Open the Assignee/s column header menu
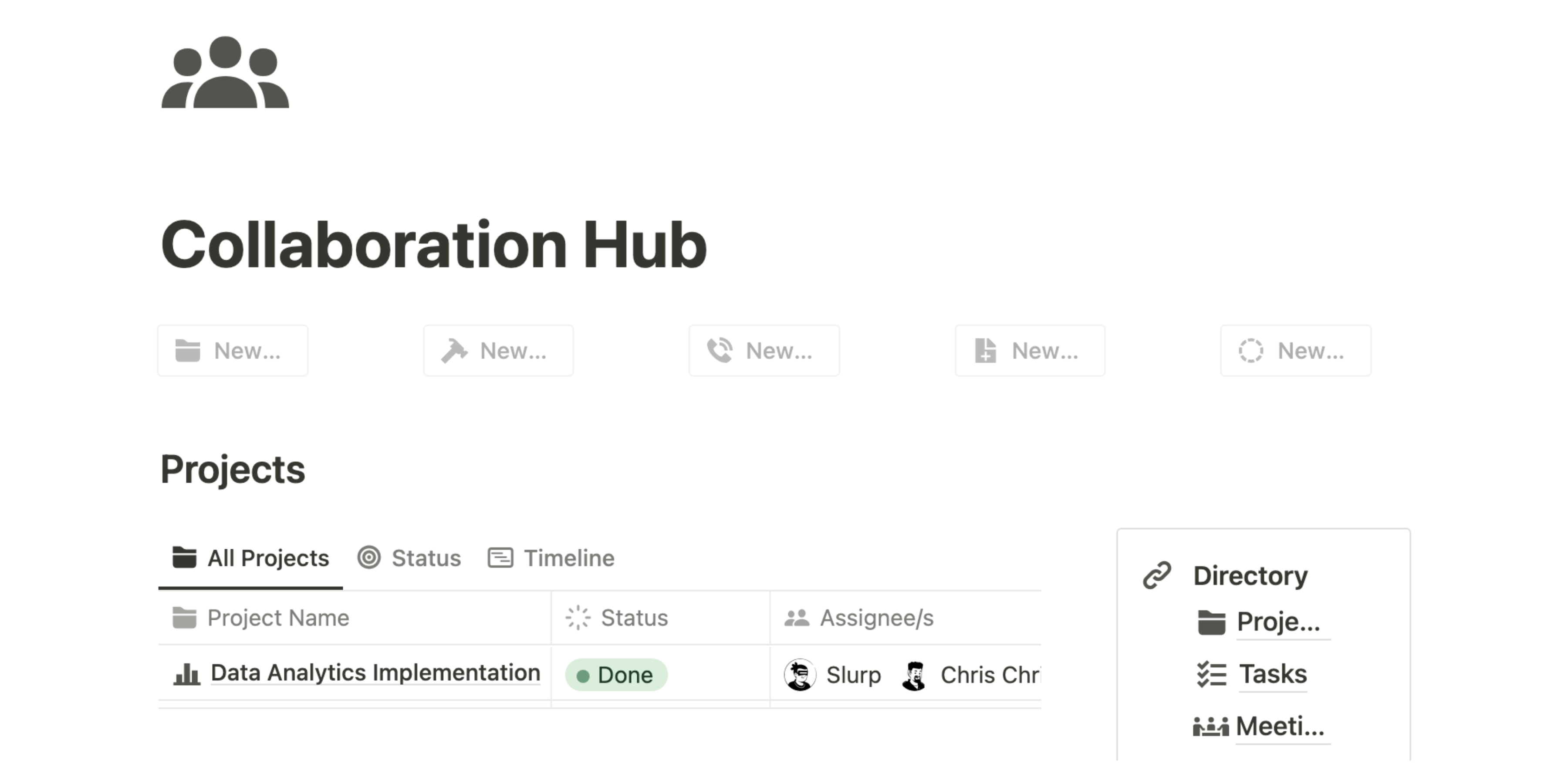The width and height of the screenshot is (1568, 784). pos(876,618)
